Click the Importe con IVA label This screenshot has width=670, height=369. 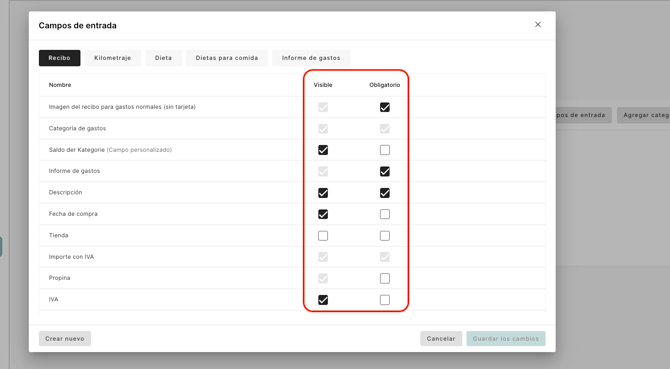(71, 257)
